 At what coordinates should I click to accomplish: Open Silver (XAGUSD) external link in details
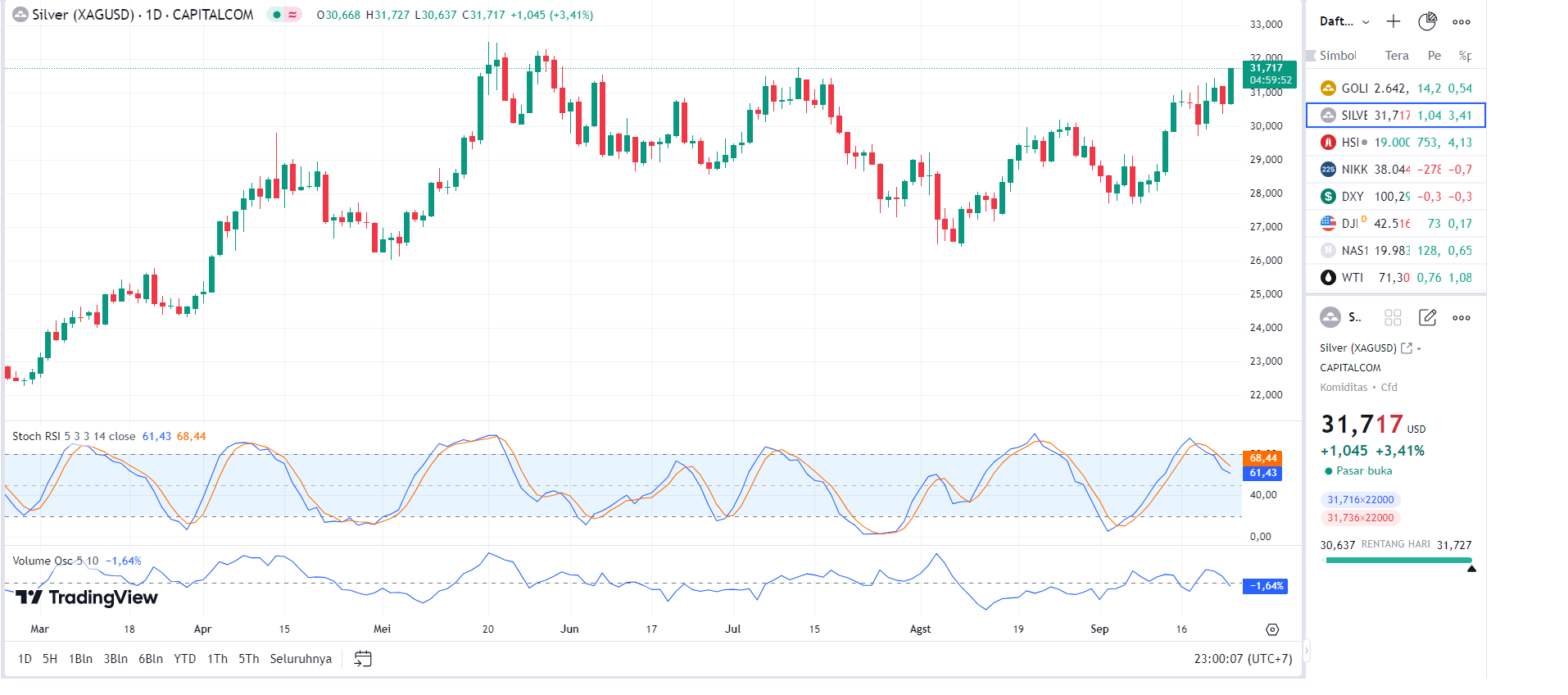tap(1407, 348)
